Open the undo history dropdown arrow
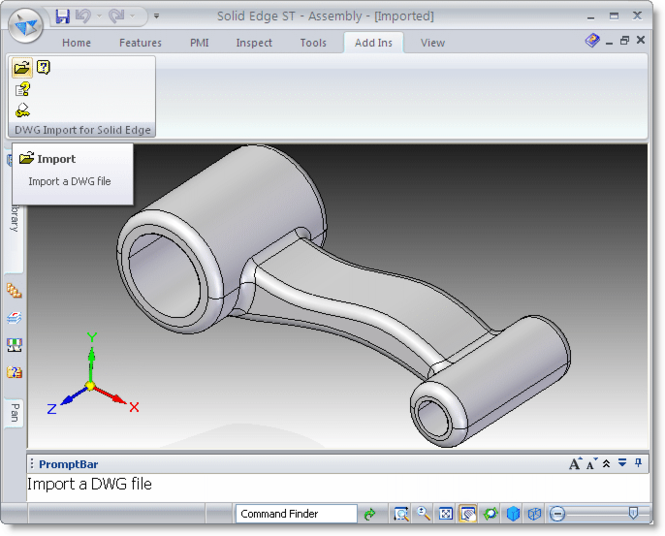Viewport: 665px width, 536px height. click(x=99, y=16)
